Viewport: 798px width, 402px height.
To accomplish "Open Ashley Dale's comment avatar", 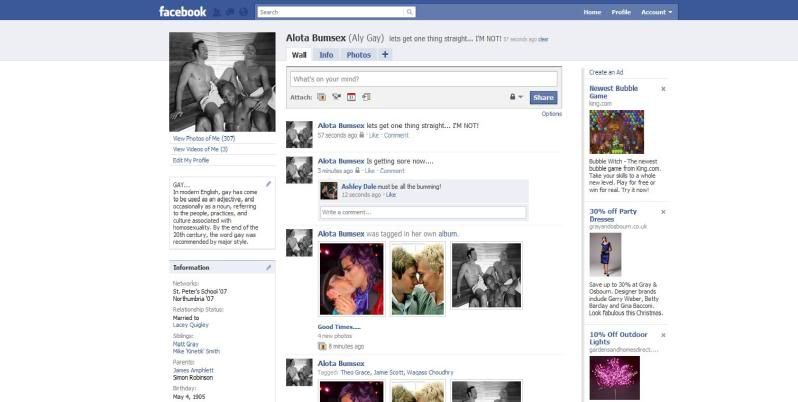I will (x=329, y=191).
